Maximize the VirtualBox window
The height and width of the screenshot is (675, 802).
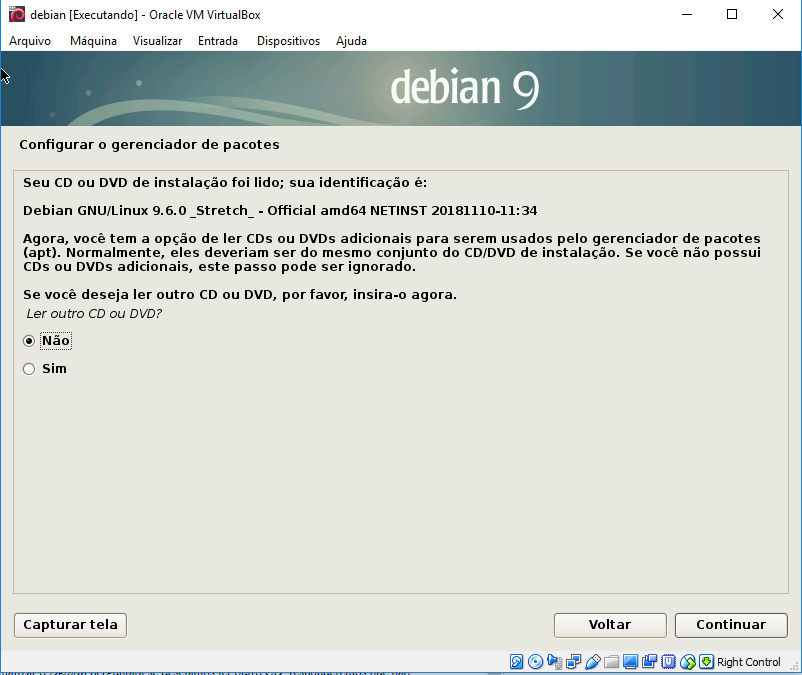pos(732,14)
